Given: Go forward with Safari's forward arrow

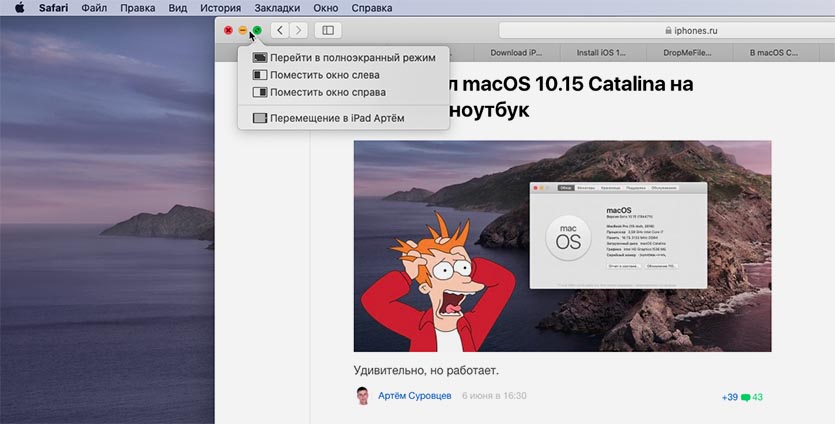Looking at the screenshot, I should [x=298, y=31].
